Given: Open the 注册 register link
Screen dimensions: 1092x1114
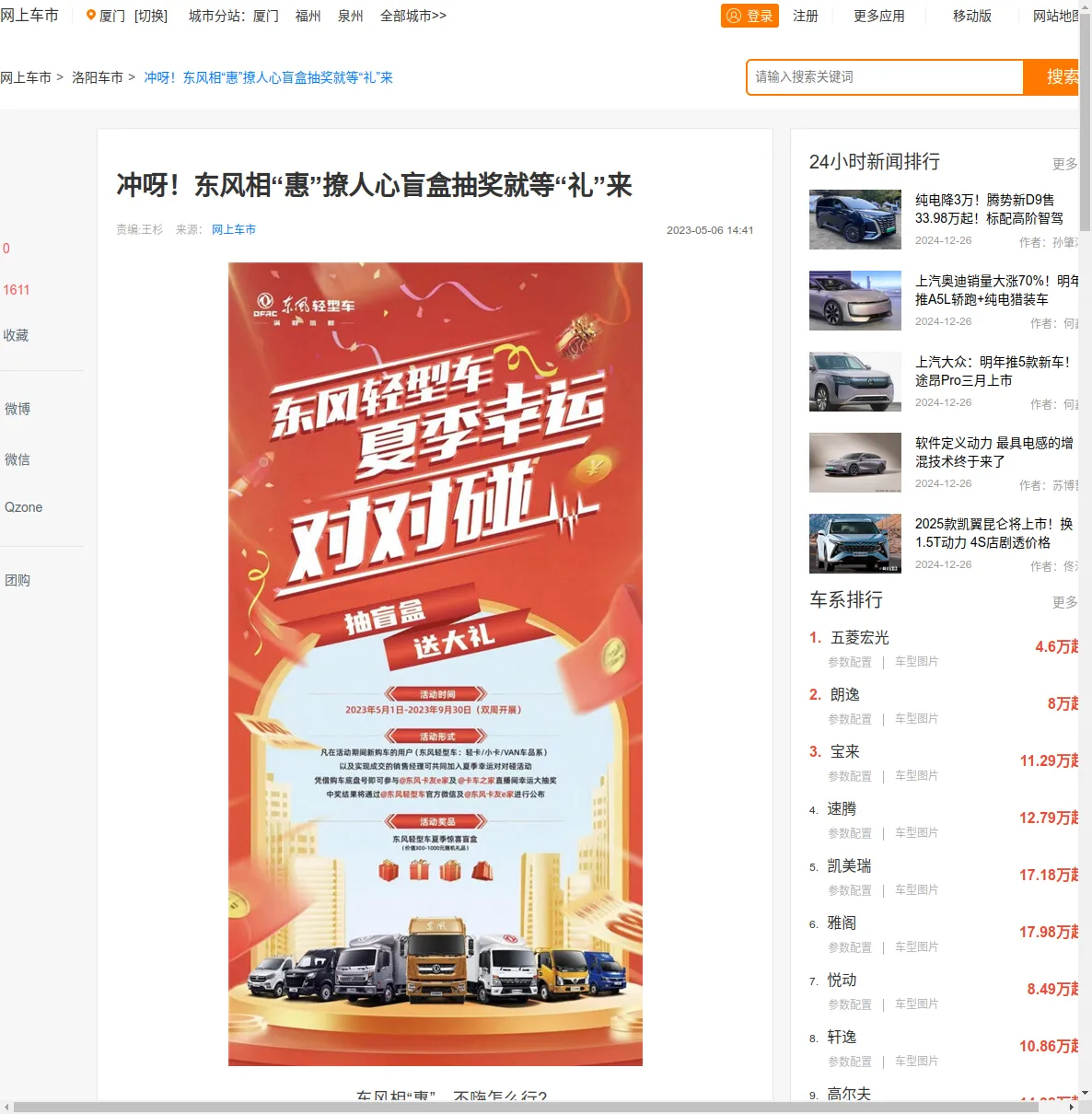Looking at the screenshot, I should (806, 16).
